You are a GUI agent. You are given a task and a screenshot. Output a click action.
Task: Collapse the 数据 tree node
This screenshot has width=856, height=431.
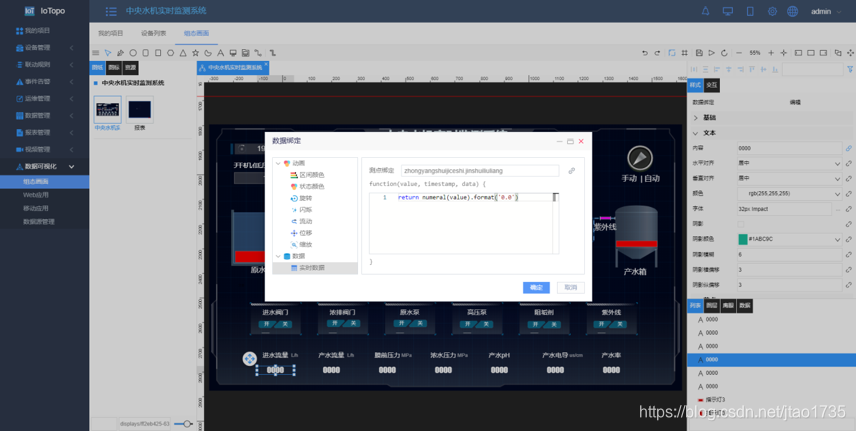pos(278,256)
